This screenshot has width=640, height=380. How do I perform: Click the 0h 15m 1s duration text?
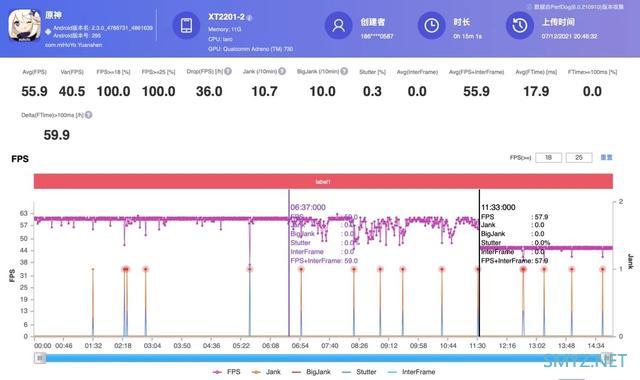[x=467, y=36]
